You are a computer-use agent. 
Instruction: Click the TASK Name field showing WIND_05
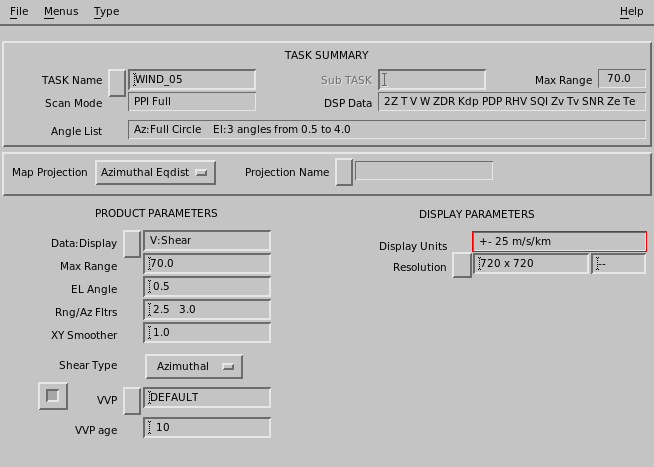click(x=192, y=80)
